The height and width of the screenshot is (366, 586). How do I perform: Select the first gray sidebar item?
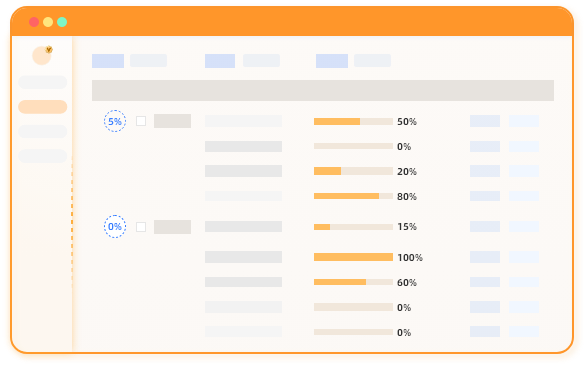click(43, 82)
